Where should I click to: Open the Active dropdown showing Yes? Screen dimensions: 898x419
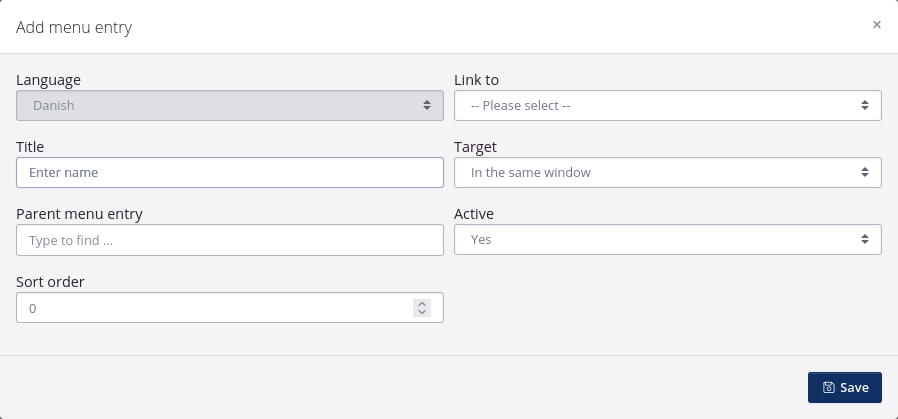[668, 239]
